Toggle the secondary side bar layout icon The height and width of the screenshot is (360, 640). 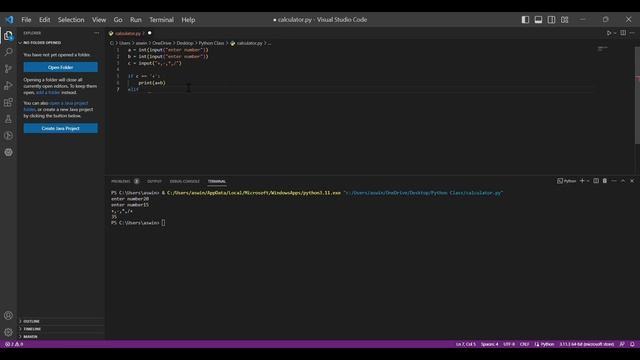point(551,20)
